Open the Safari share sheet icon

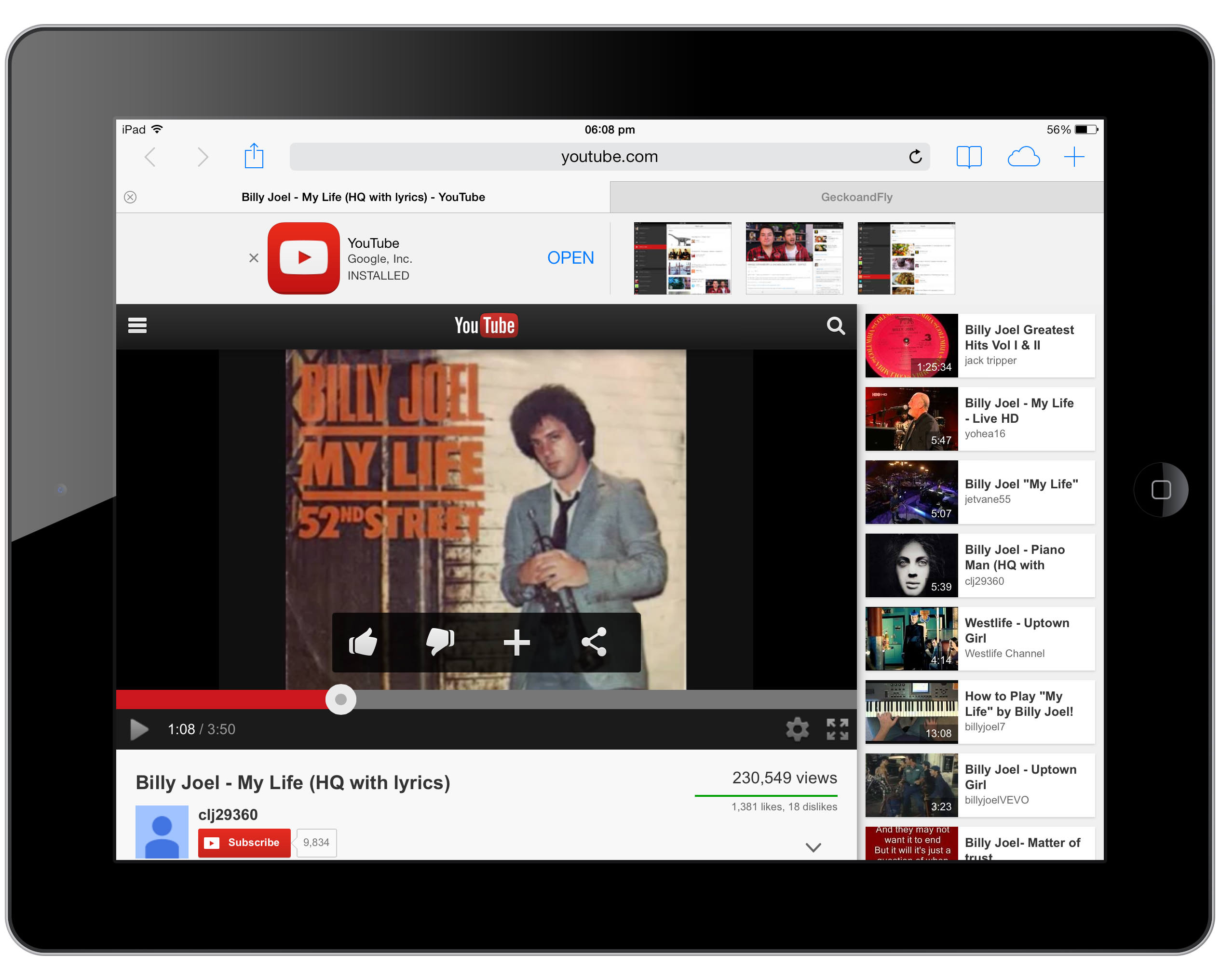pos(254,156)
